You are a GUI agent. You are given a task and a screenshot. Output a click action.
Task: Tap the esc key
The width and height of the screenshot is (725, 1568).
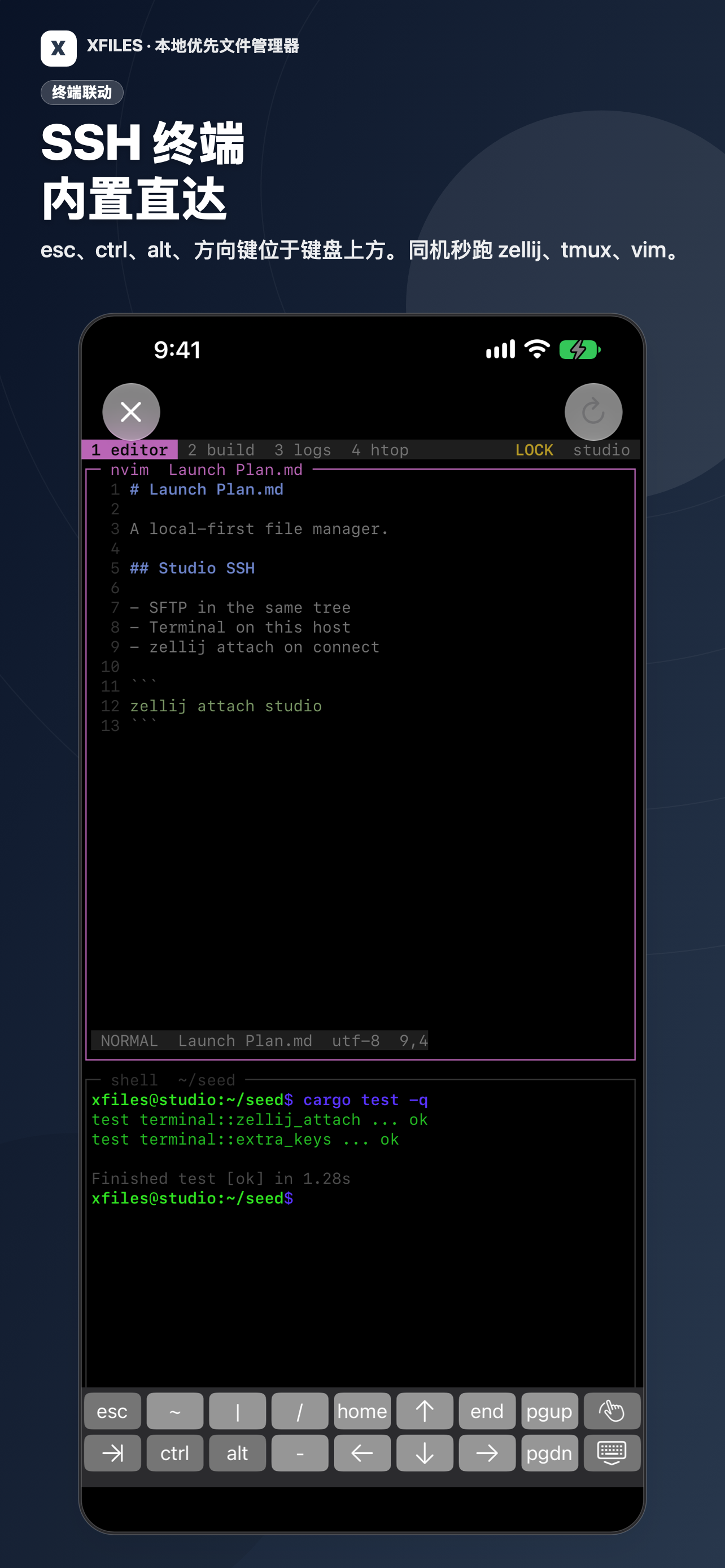(x=112, y=1411)
